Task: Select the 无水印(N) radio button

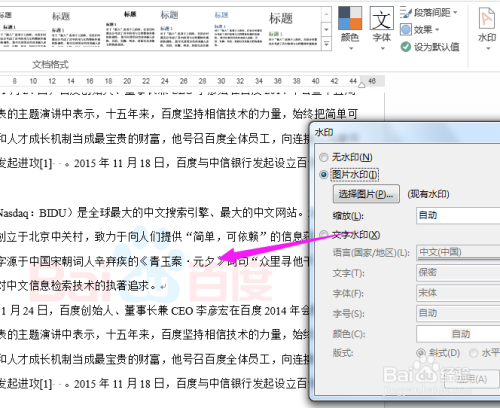Action: pyautogui.click(x=324, y=157)
